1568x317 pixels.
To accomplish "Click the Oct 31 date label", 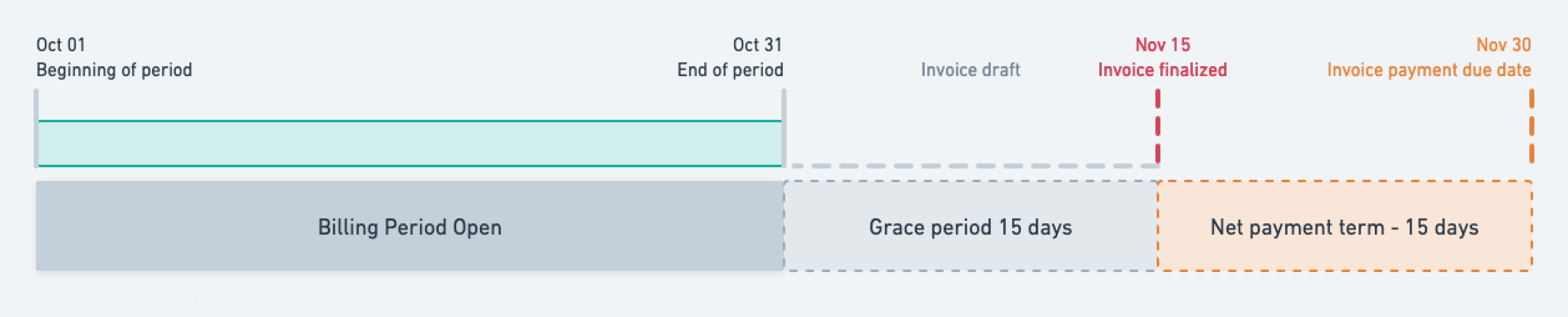I will click(x=757, y=45).
